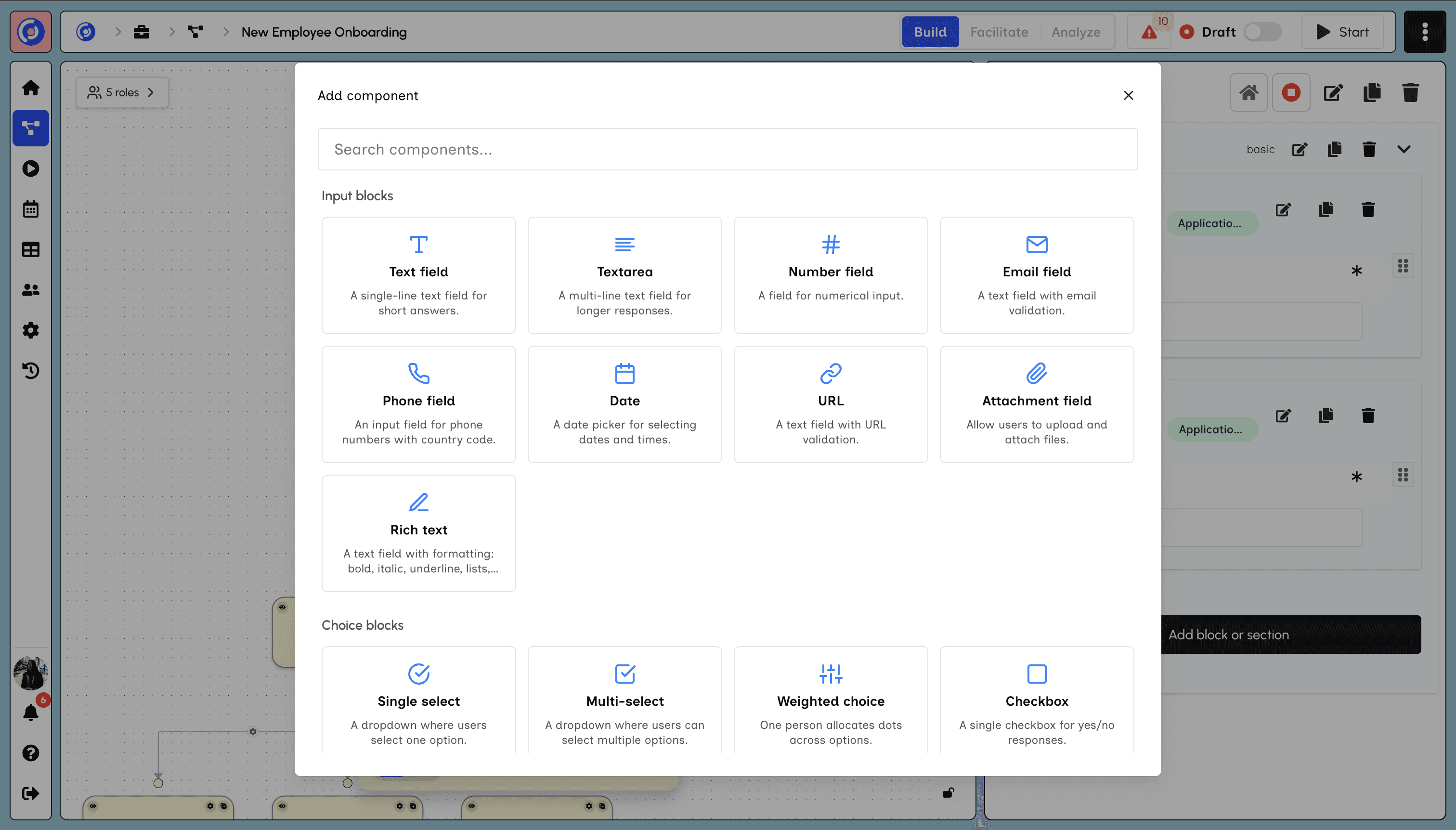Viewport: 1456px width, 830px height.
Task: Open the settings gear sidebar icon
Action: pos(31,331)
